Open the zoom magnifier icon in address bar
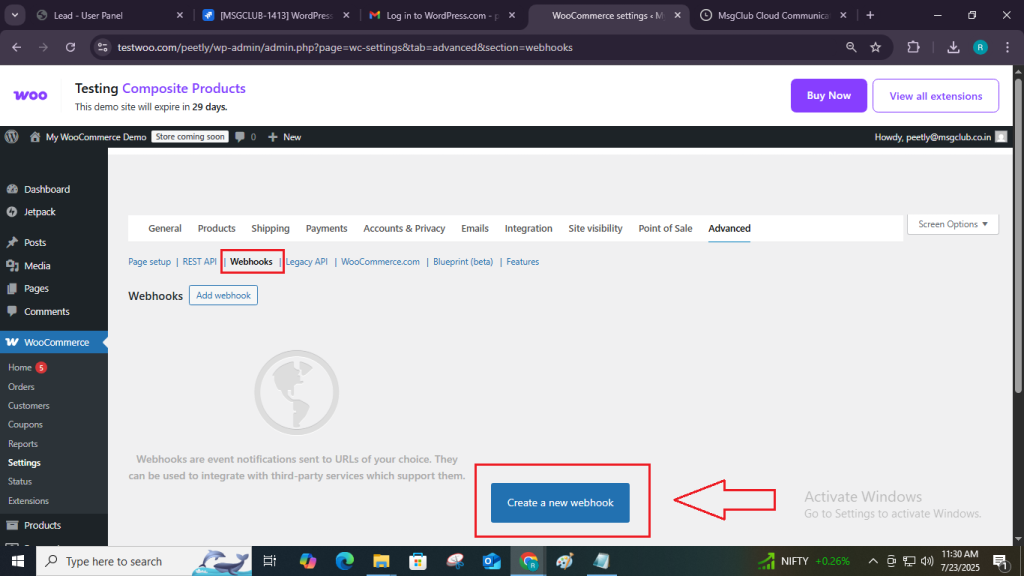This screenshot has height=576, width=1024. click(851, 47)
